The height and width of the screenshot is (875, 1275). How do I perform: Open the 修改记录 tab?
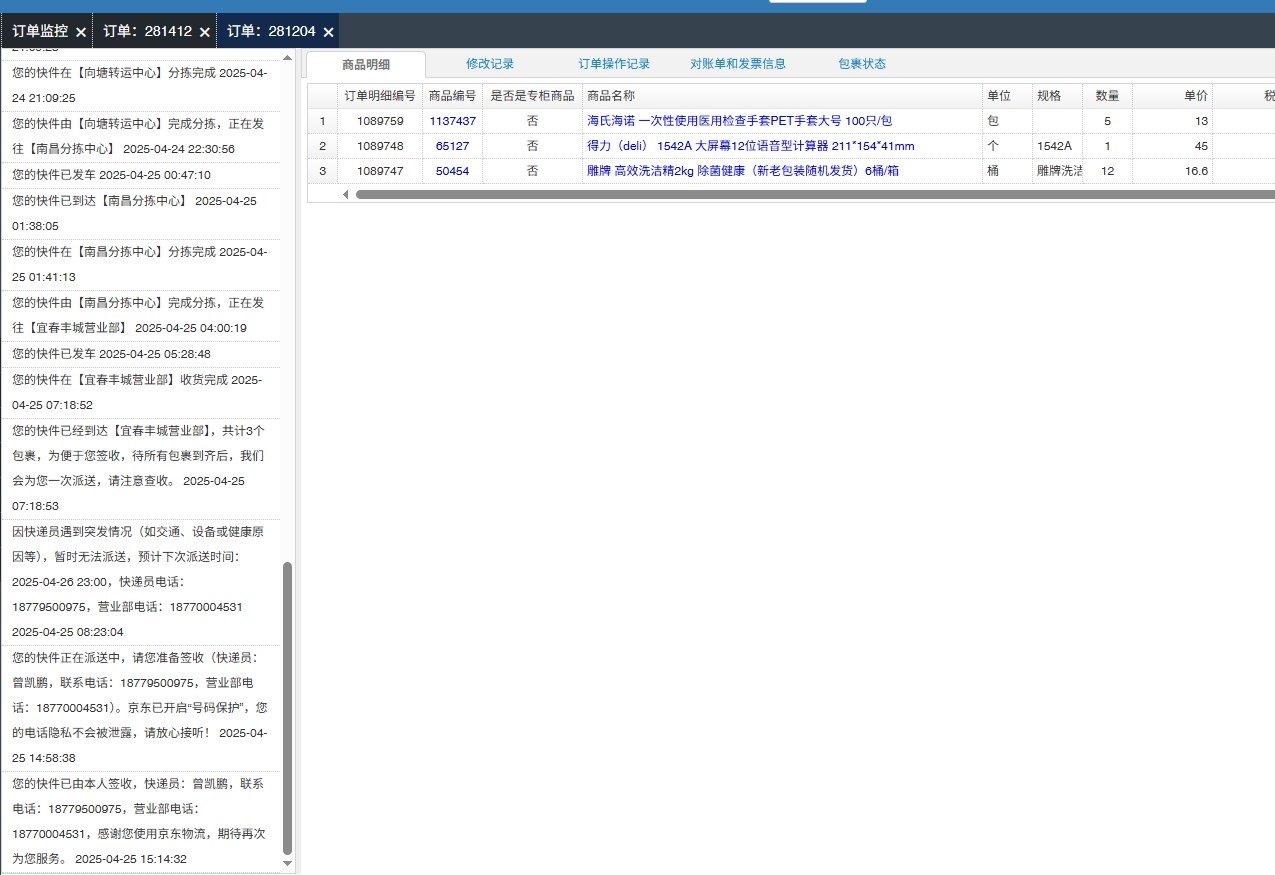point(490,64)
